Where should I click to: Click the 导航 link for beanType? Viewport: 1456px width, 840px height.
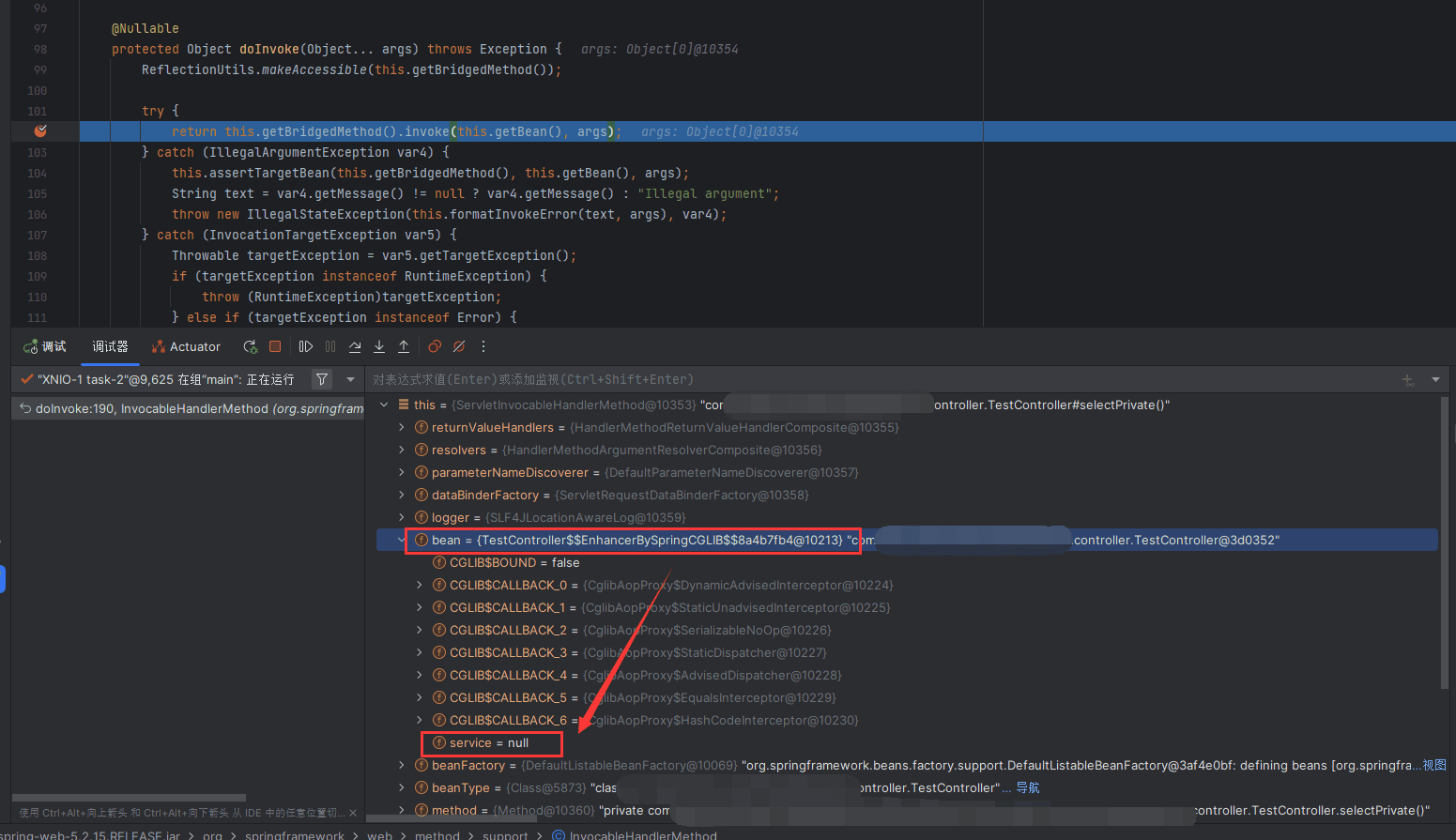(1028, 787)
